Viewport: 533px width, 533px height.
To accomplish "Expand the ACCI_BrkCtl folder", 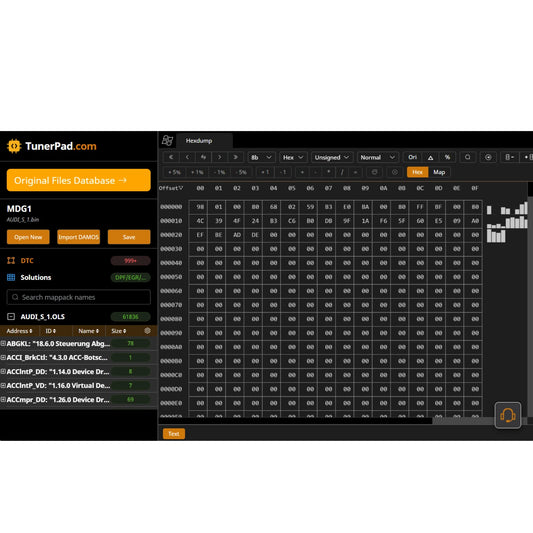I will click(3, 358).
